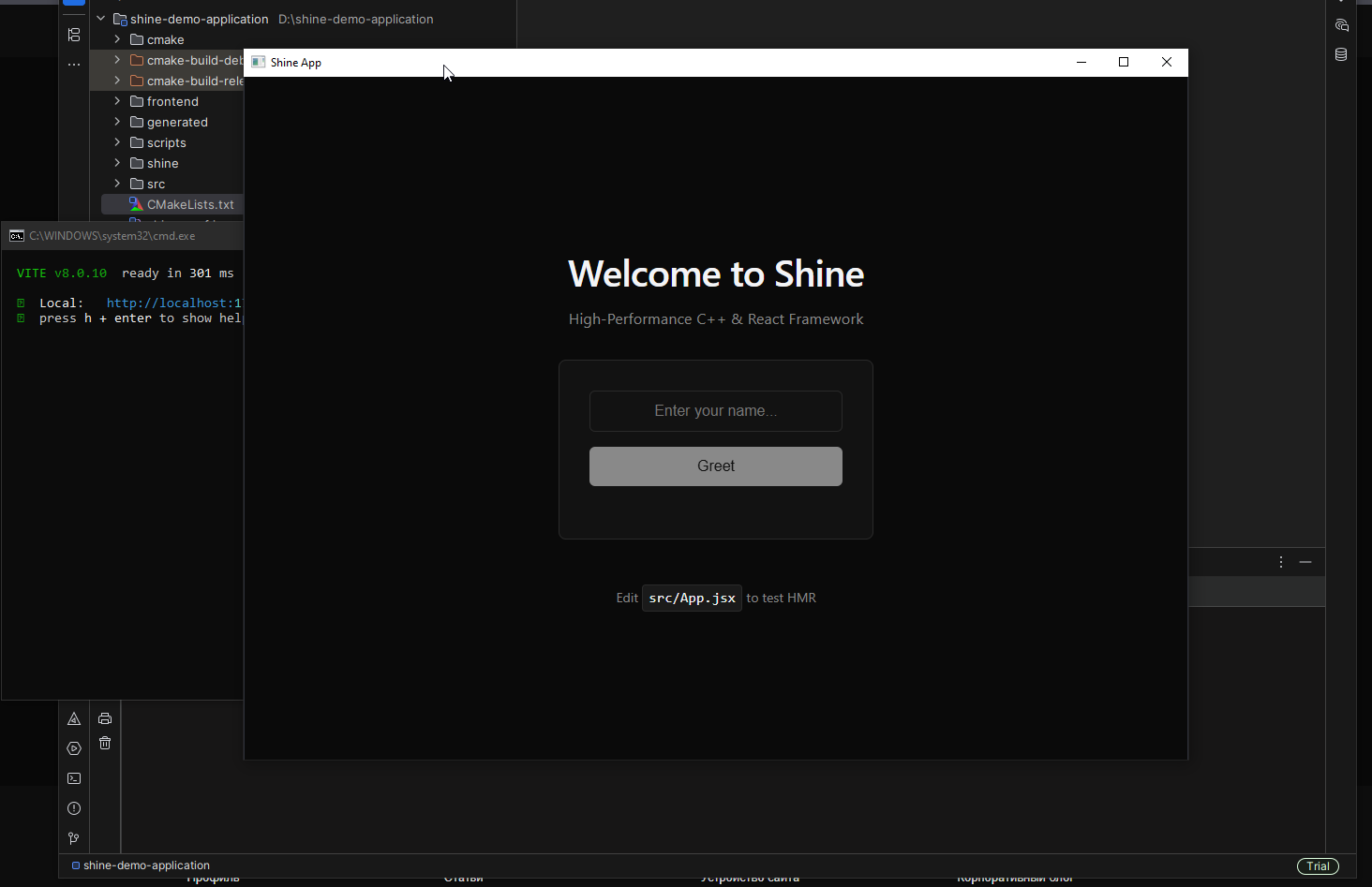1372x887 pixels.
Task: Click the Shine App window title icon
Action: pos(259,62)
